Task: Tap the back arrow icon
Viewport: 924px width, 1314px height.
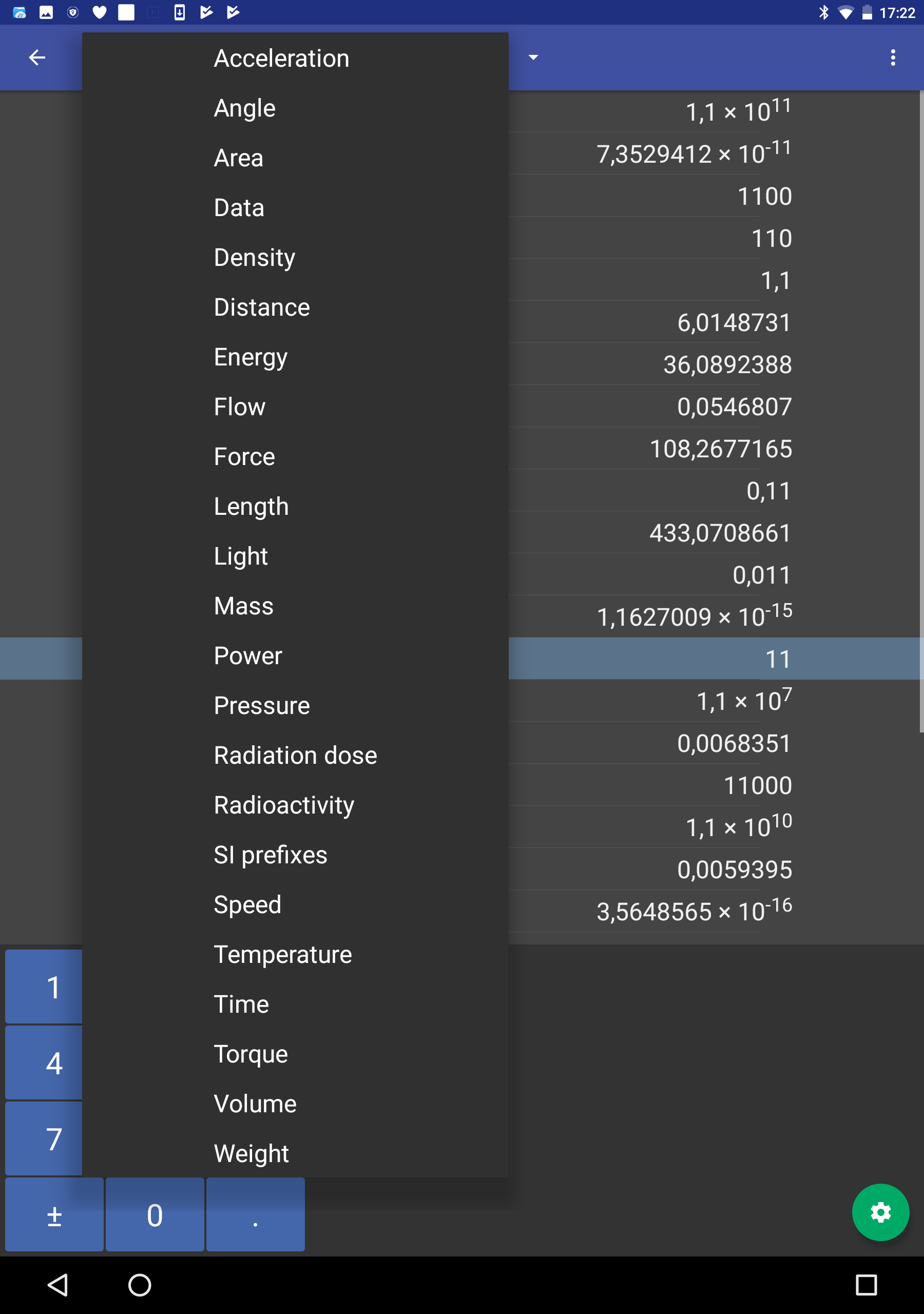Action: click(x=37, y=57)
